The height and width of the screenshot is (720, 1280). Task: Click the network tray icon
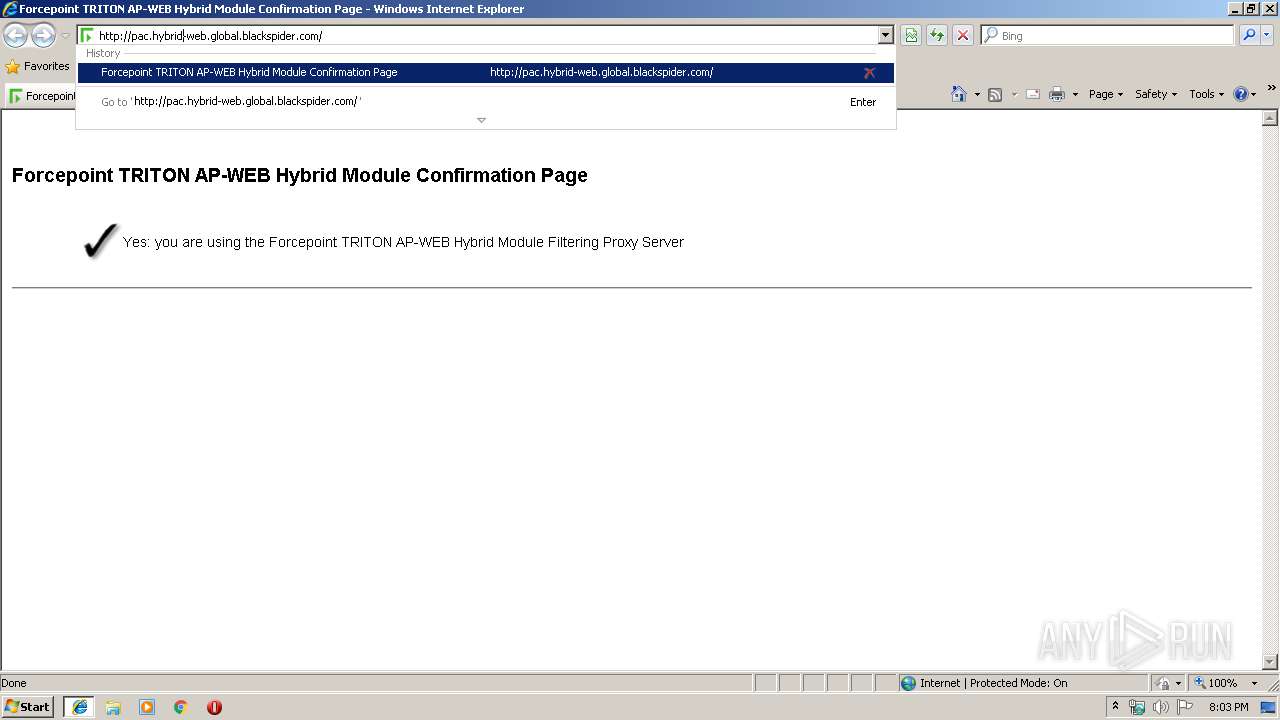pos(1137,707)
